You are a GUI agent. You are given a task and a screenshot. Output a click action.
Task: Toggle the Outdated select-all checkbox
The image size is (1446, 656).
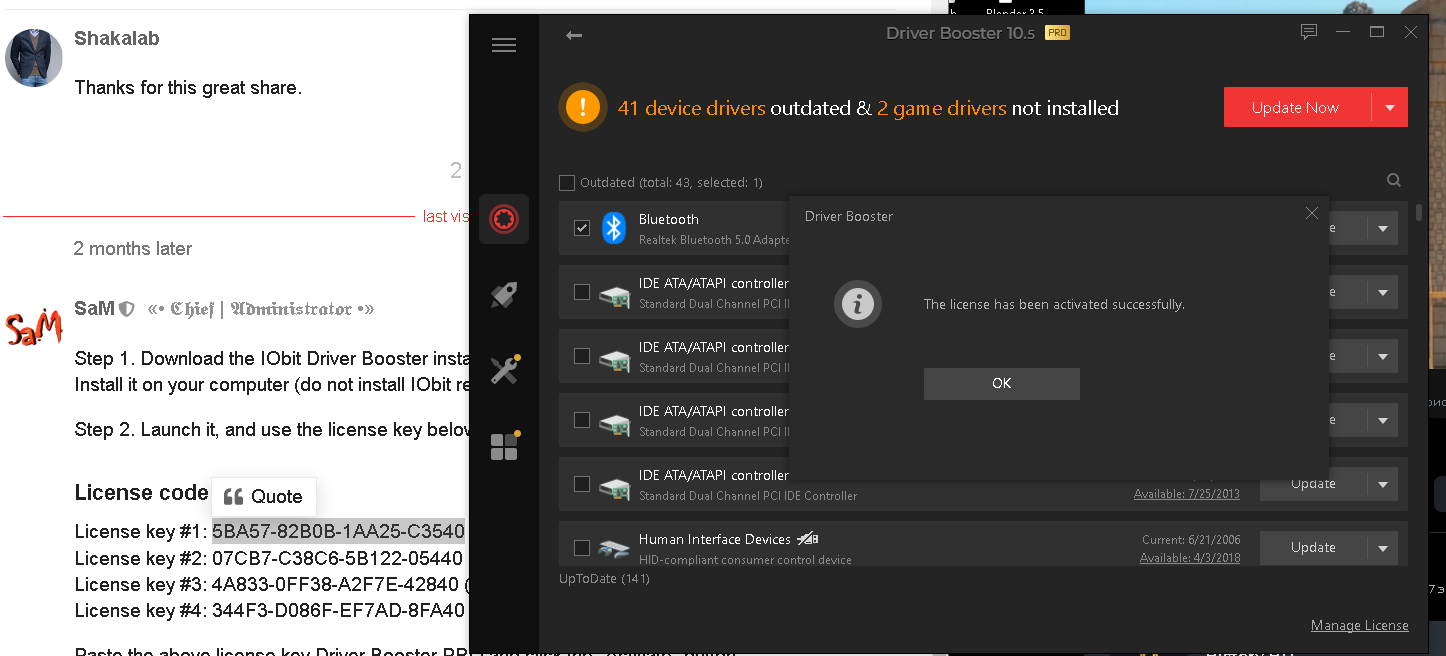[567, 183]
